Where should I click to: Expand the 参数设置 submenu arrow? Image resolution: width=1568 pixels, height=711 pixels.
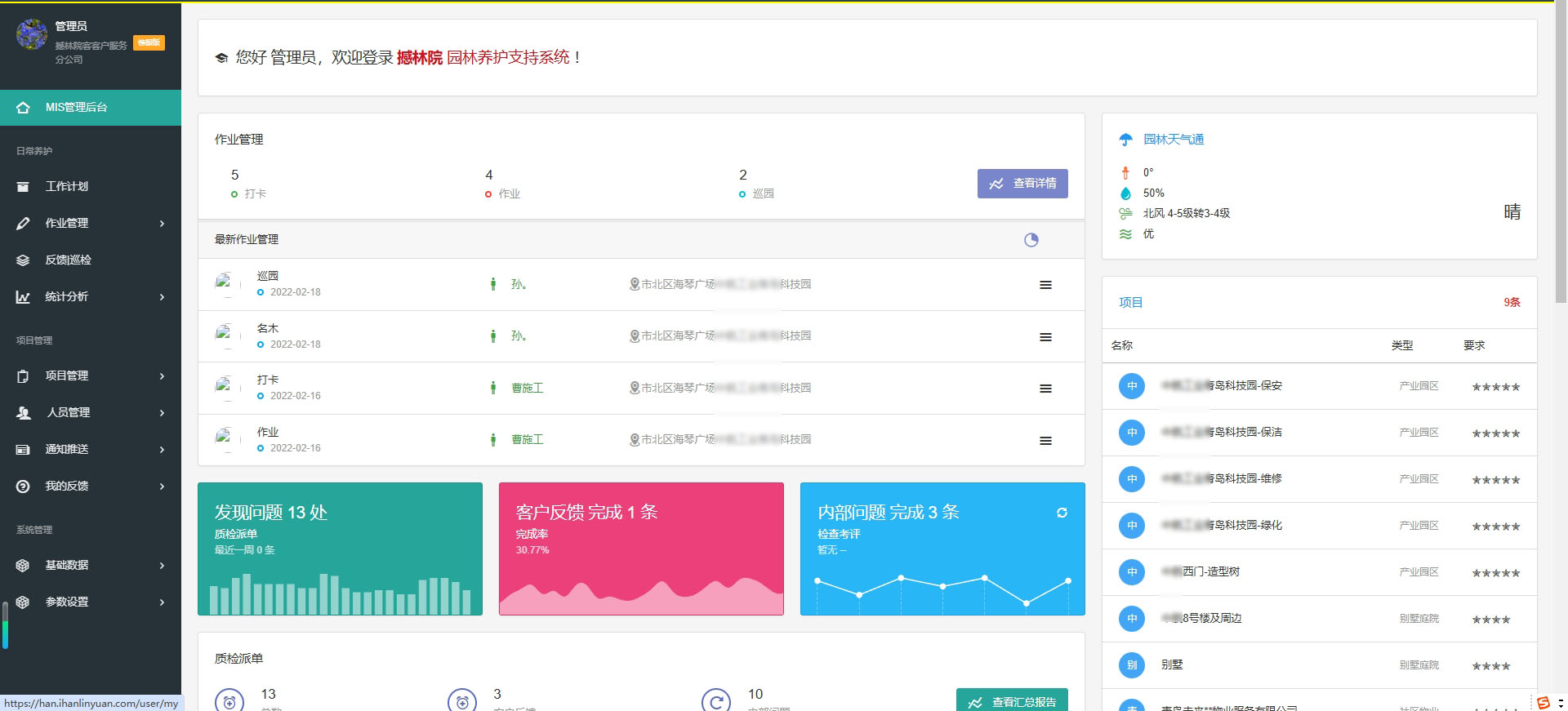click(162, 602)
